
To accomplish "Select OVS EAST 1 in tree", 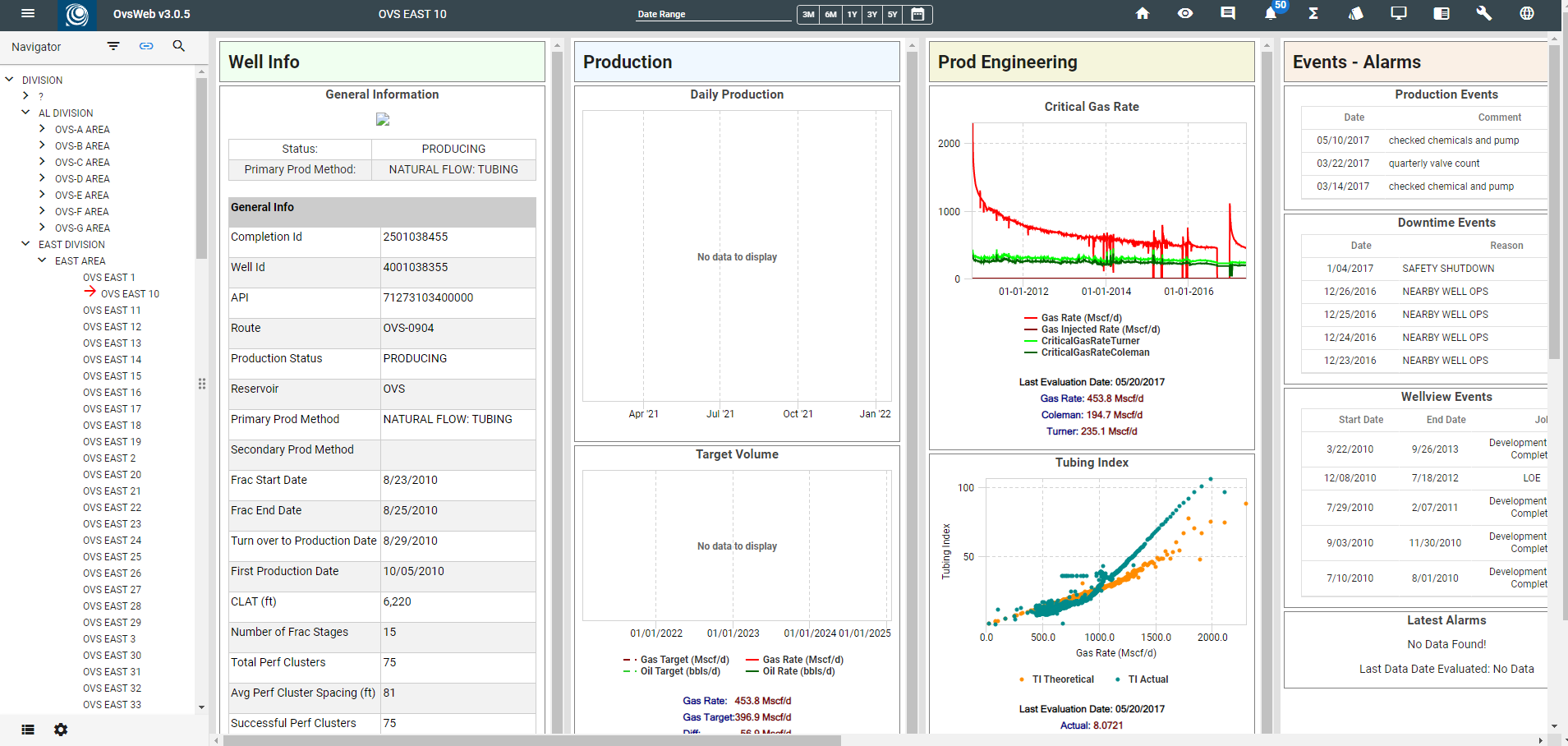I will pos(109,278).
